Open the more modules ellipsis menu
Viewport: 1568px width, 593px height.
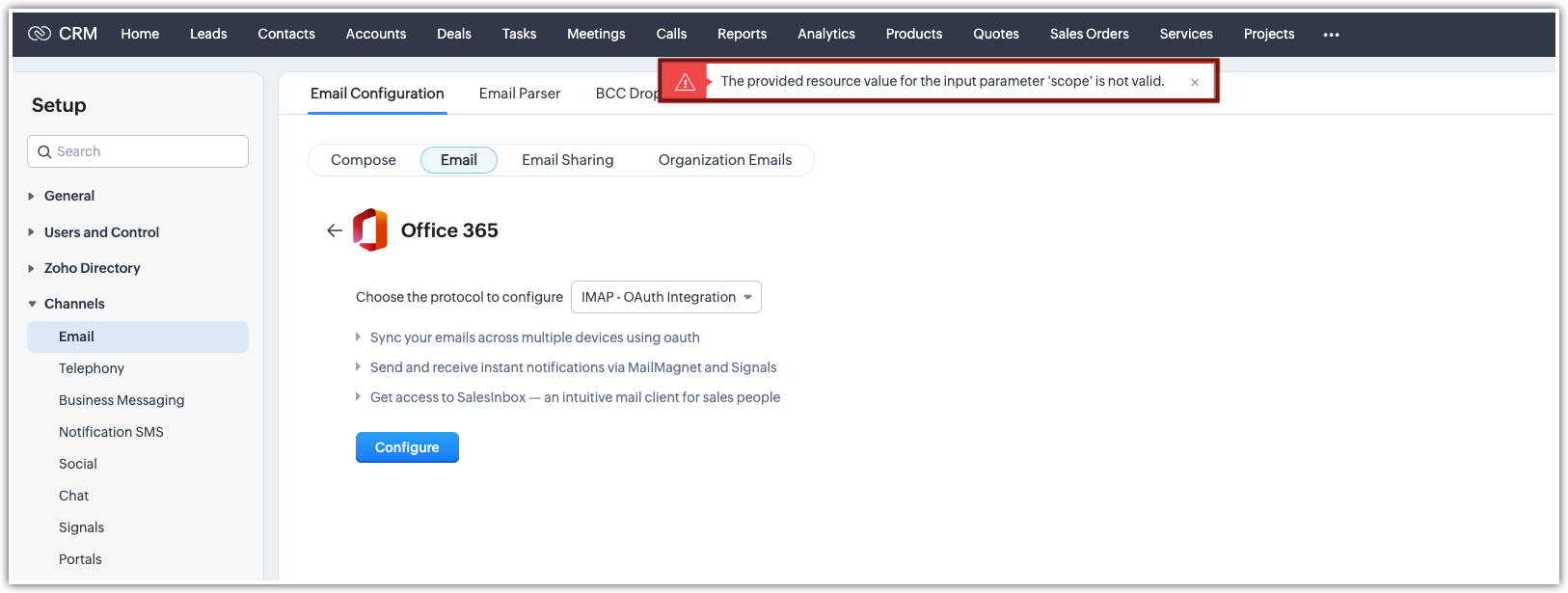[x=1331, y=35]
